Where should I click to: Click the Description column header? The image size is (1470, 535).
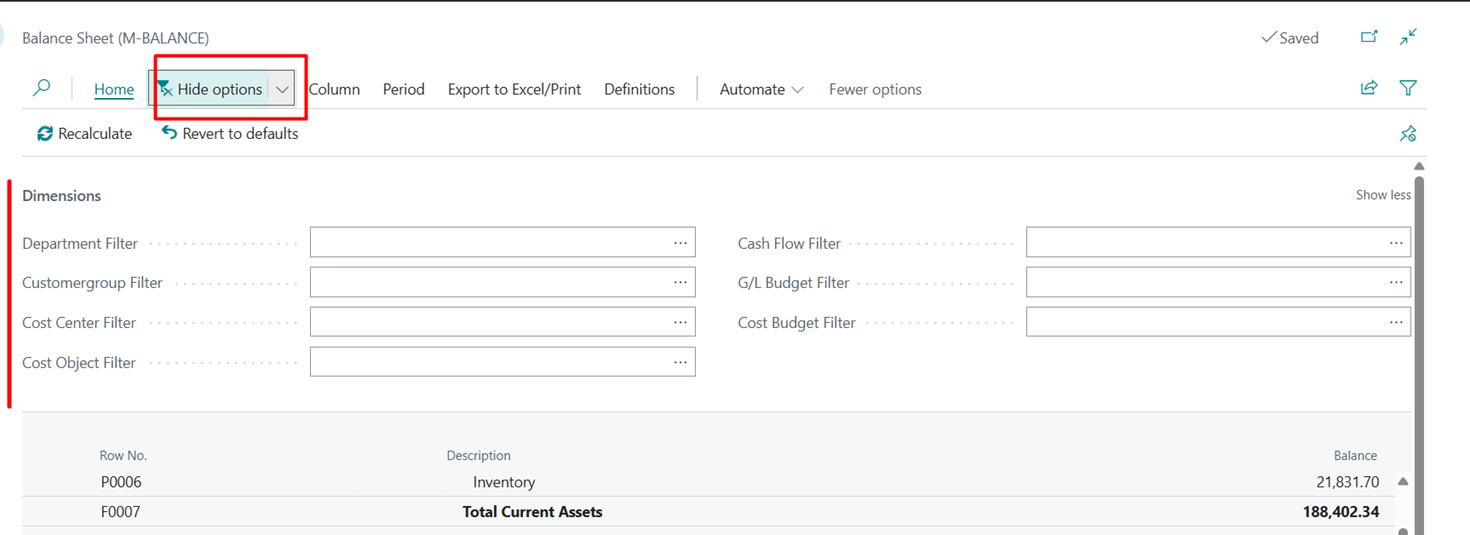point(478,455)
